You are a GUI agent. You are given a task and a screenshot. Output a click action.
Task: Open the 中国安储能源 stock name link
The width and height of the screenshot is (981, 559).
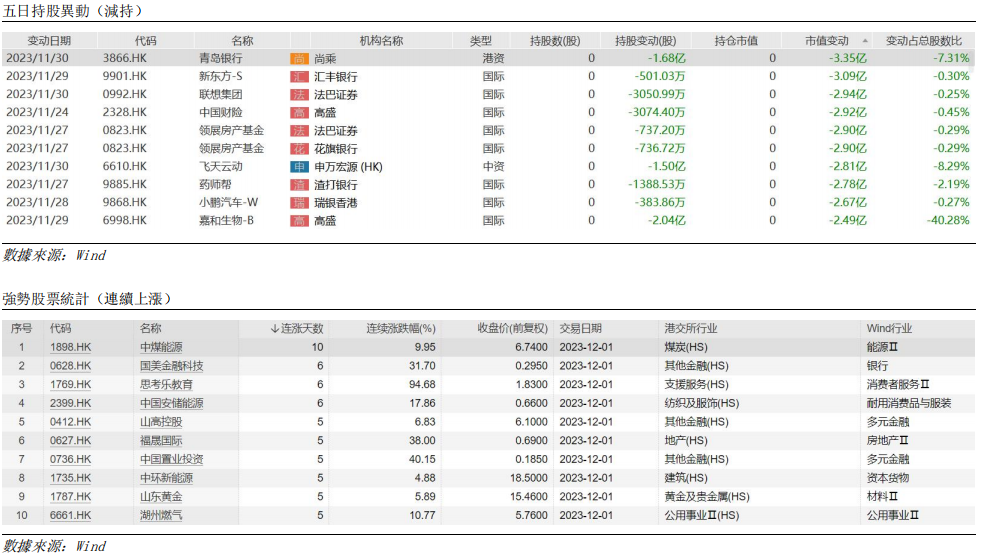(172, 404)
